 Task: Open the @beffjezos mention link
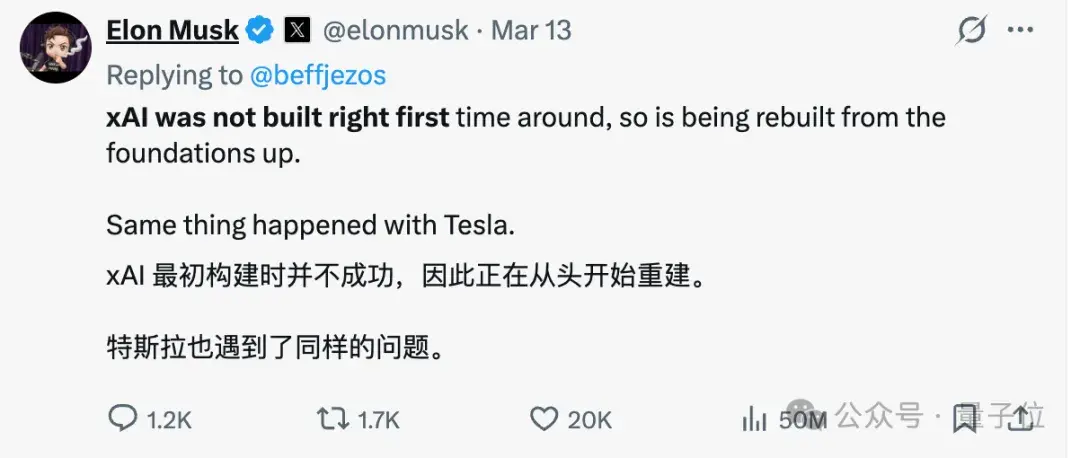click(x=318, y=76)
